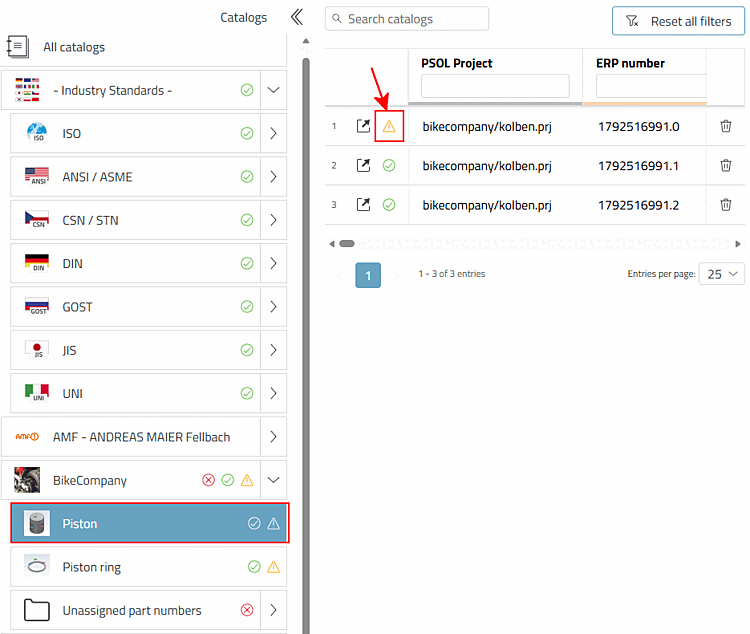The width and height of the screenshot is (750, 634).
Task: Expand the JIS catalog arrow
Action: [274, 350]
